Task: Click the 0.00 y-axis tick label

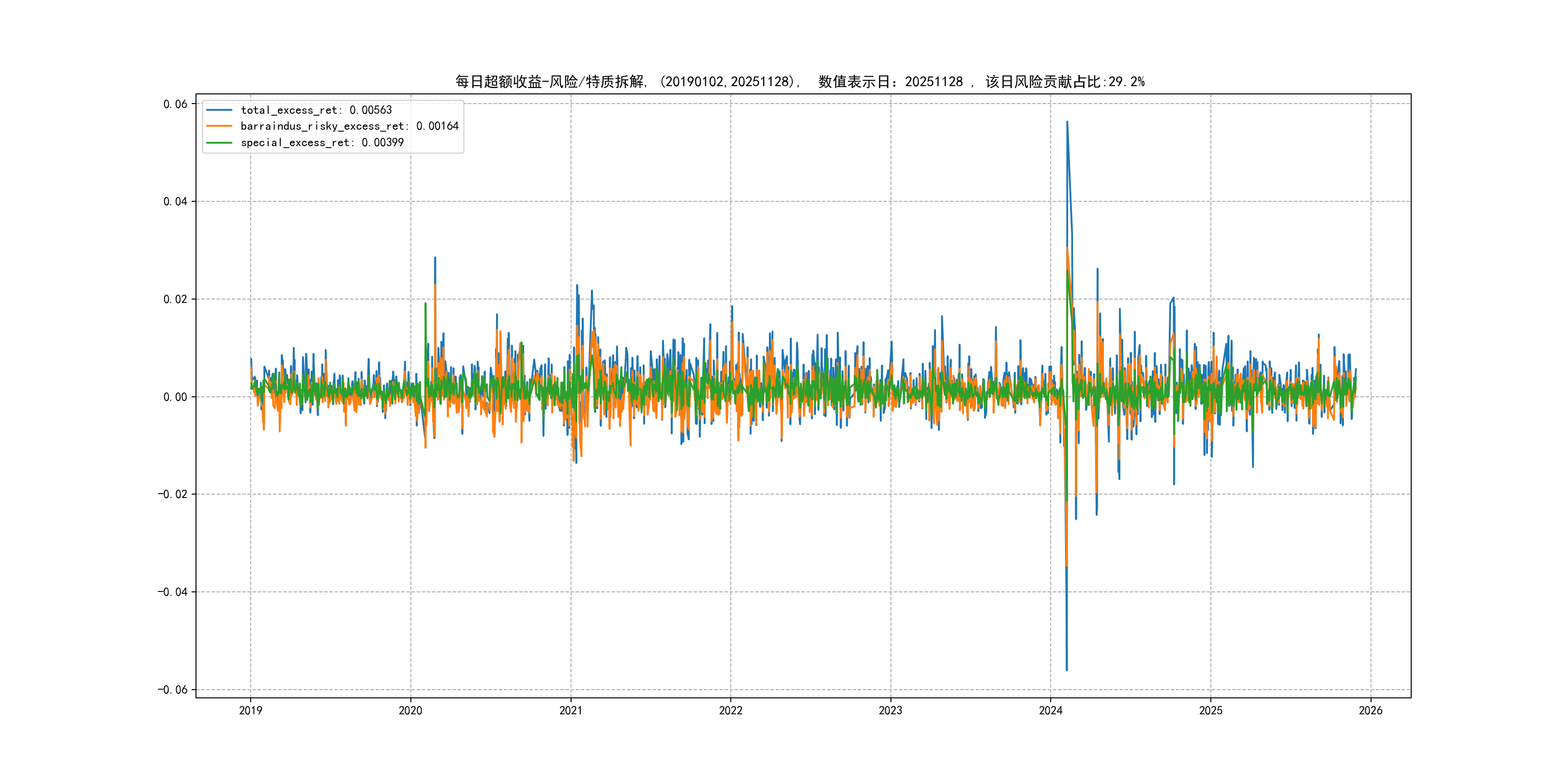Action: pyautogui.click(x=175, y=397)
